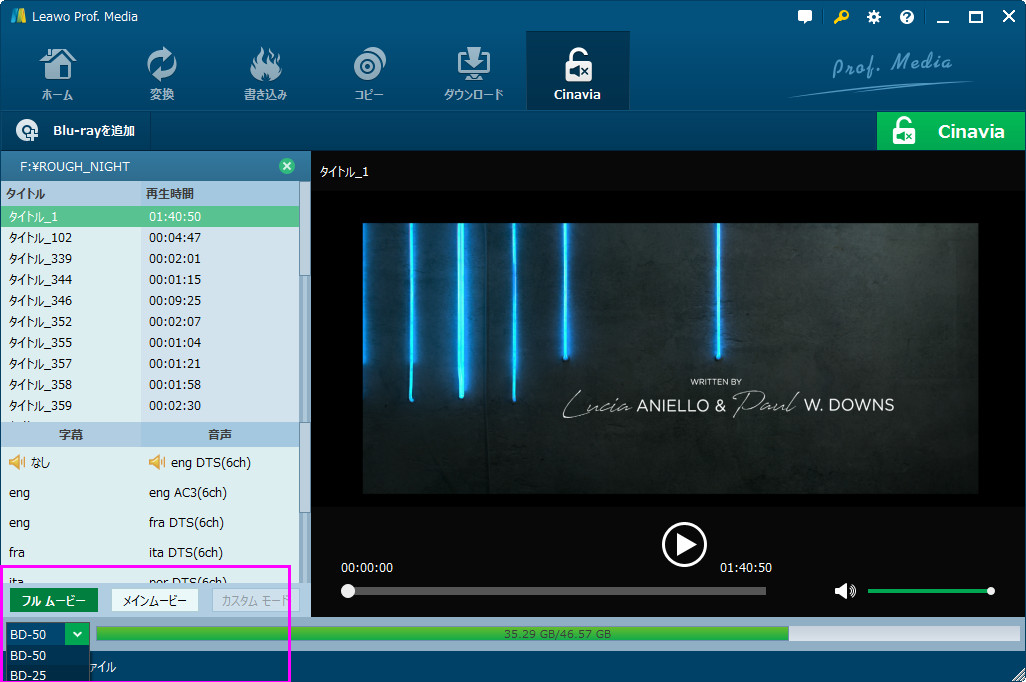Choose BD-25 from dropdown list
The width and height of the screenshot is (1026, 682).
click(x=47, y=674)
